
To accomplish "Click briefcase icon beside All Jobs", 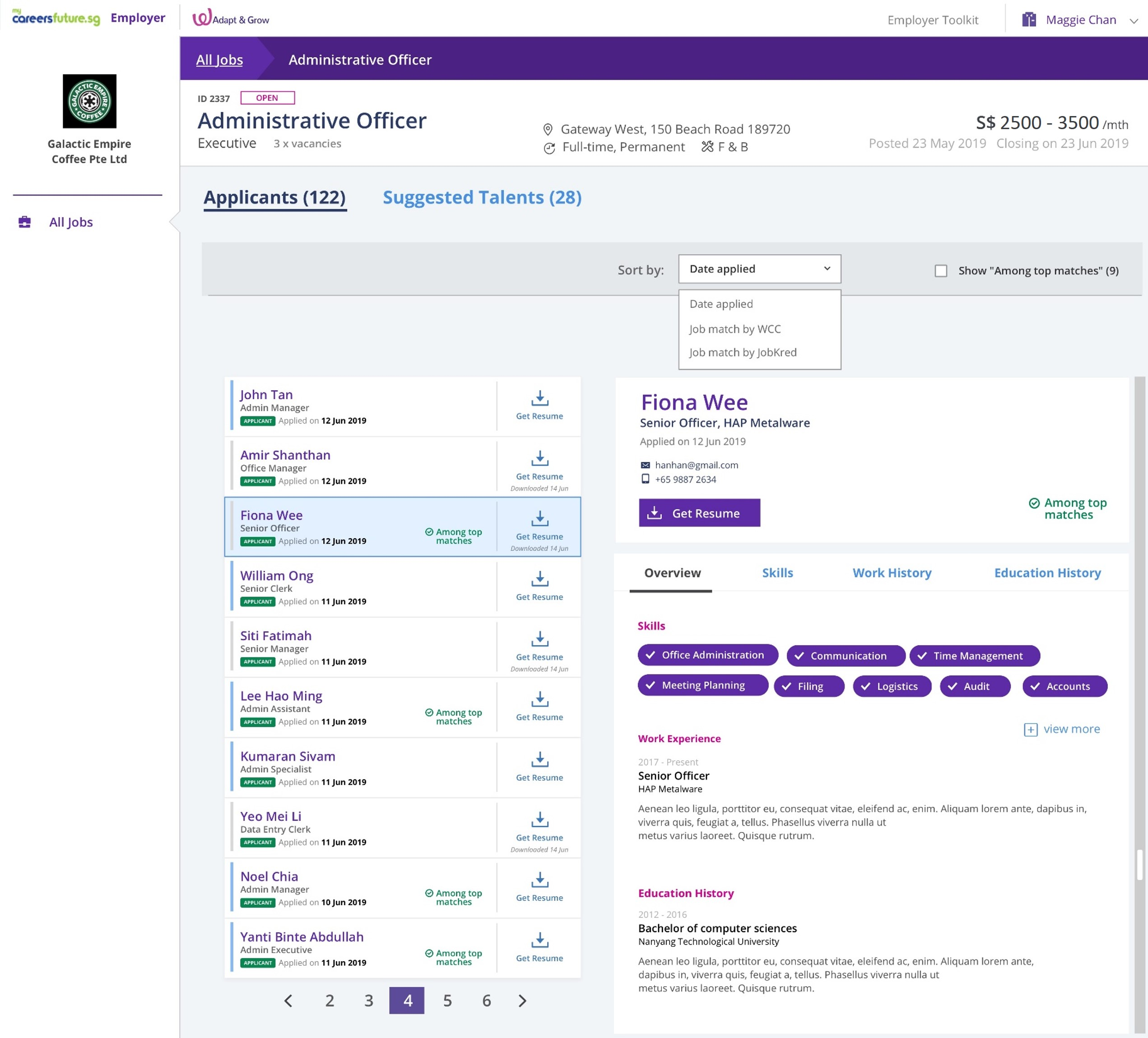I will [x=24, y=222].
